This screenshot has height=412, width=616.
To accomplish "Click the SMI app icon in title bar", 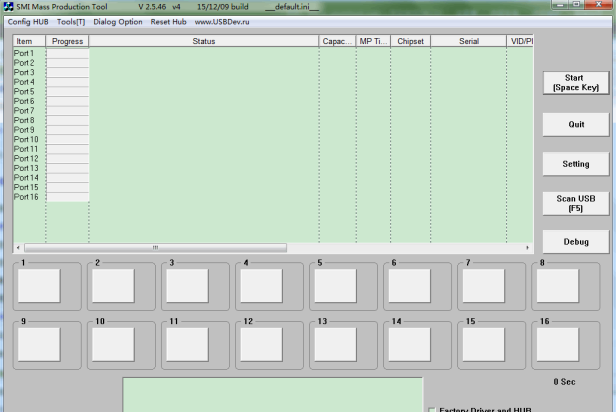I will (x=10, y=7).
